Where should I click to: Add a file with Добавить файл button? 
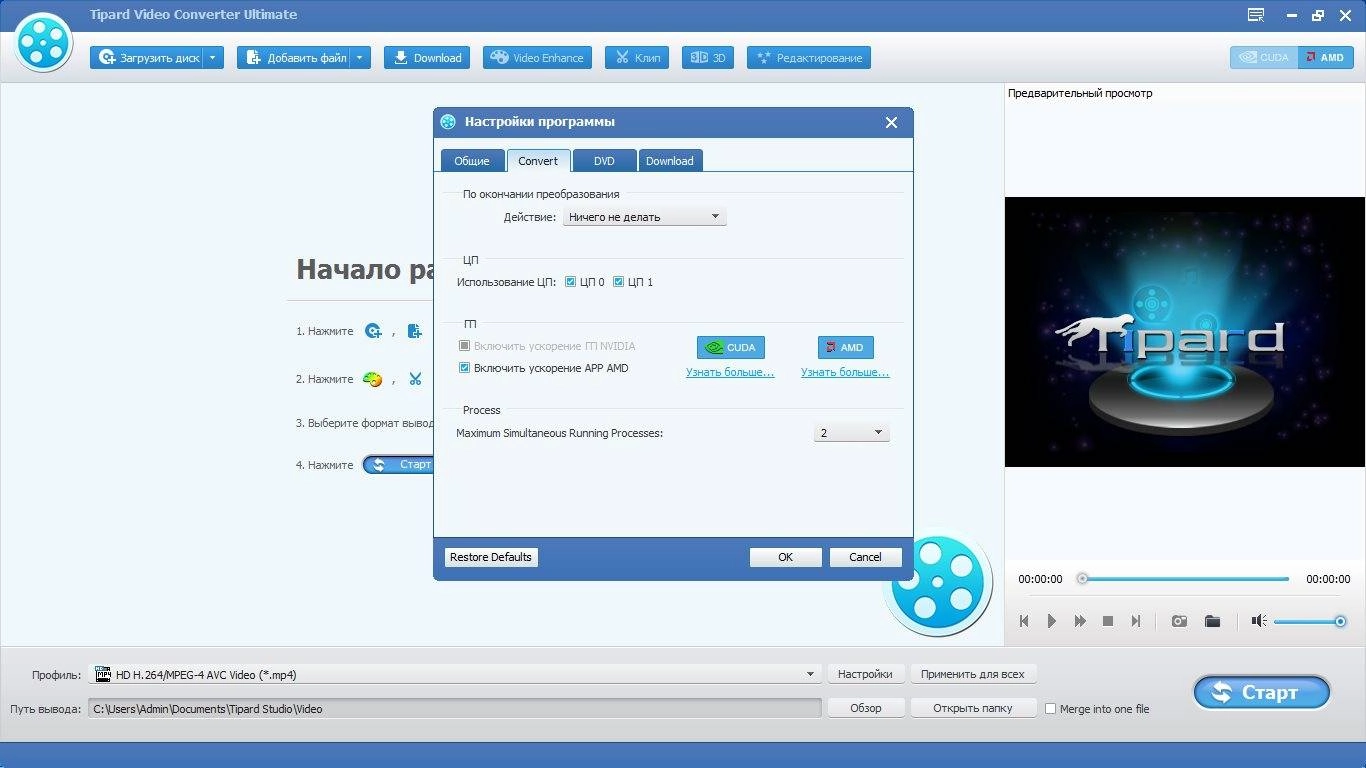tap(294, 58)
